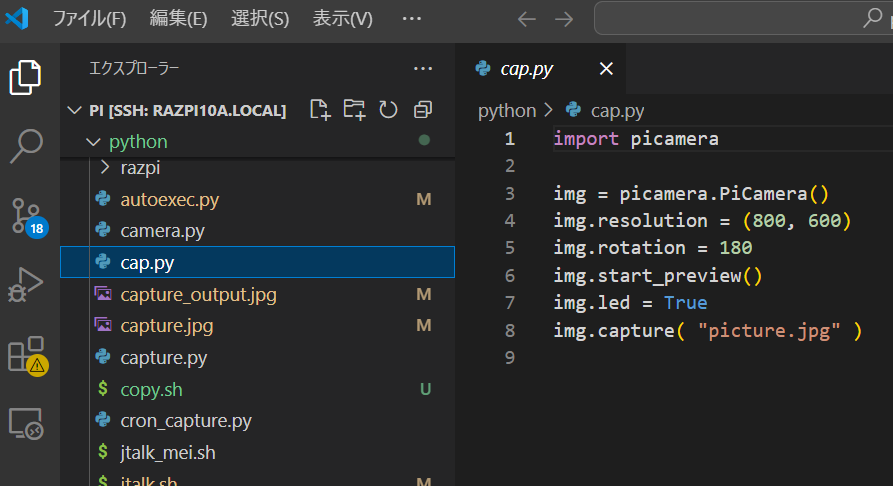The width and height of the screenshot is (893, 486).
Task: Open the Search view
Action: [26, 146]
